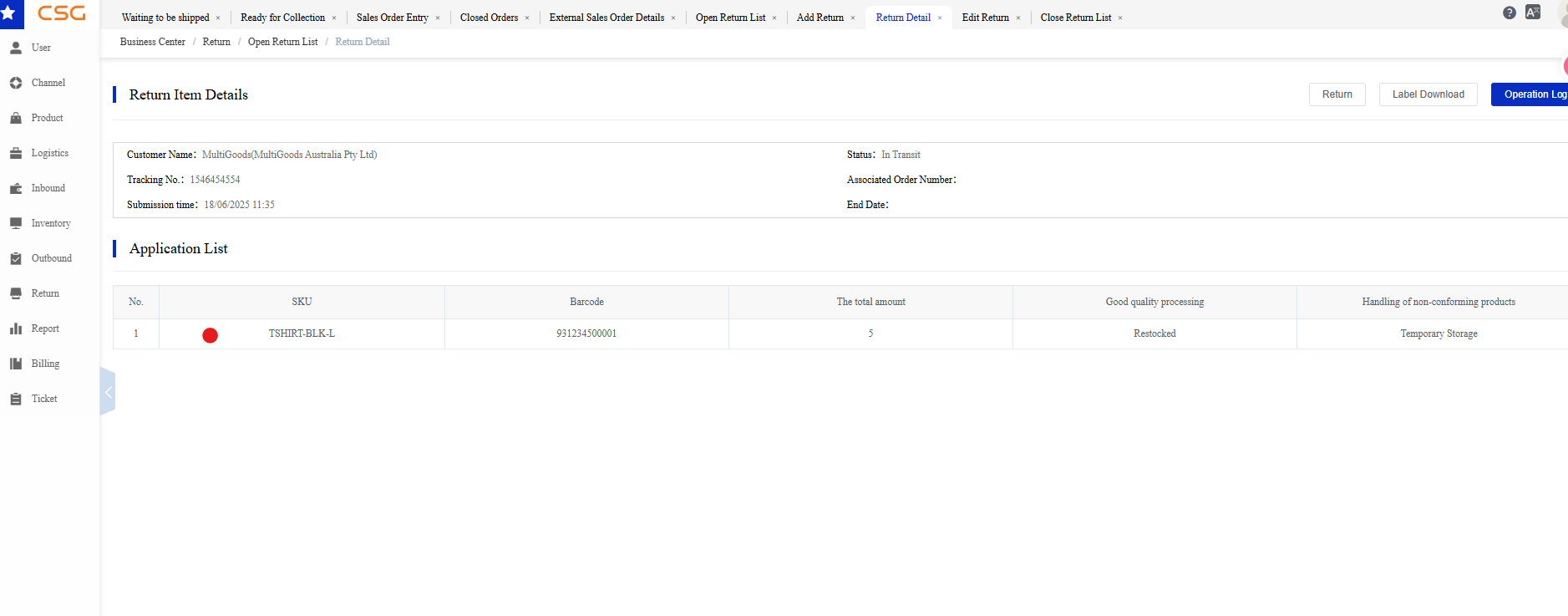Select SKU text TSHIRT-BLK-L

tap(302, 333)
